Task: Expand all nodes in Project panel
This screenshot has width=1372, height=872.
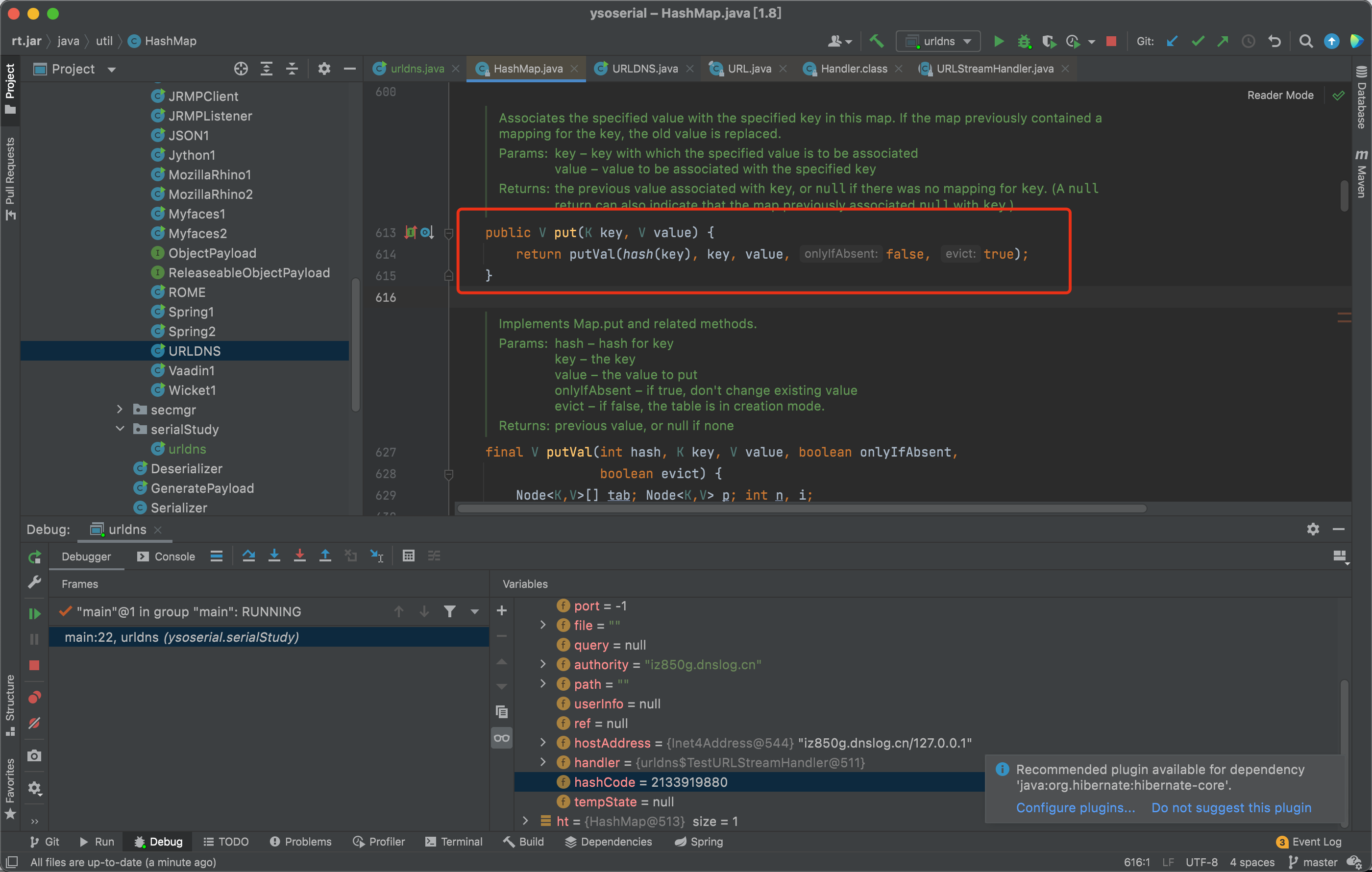Action: click(266, 69)
